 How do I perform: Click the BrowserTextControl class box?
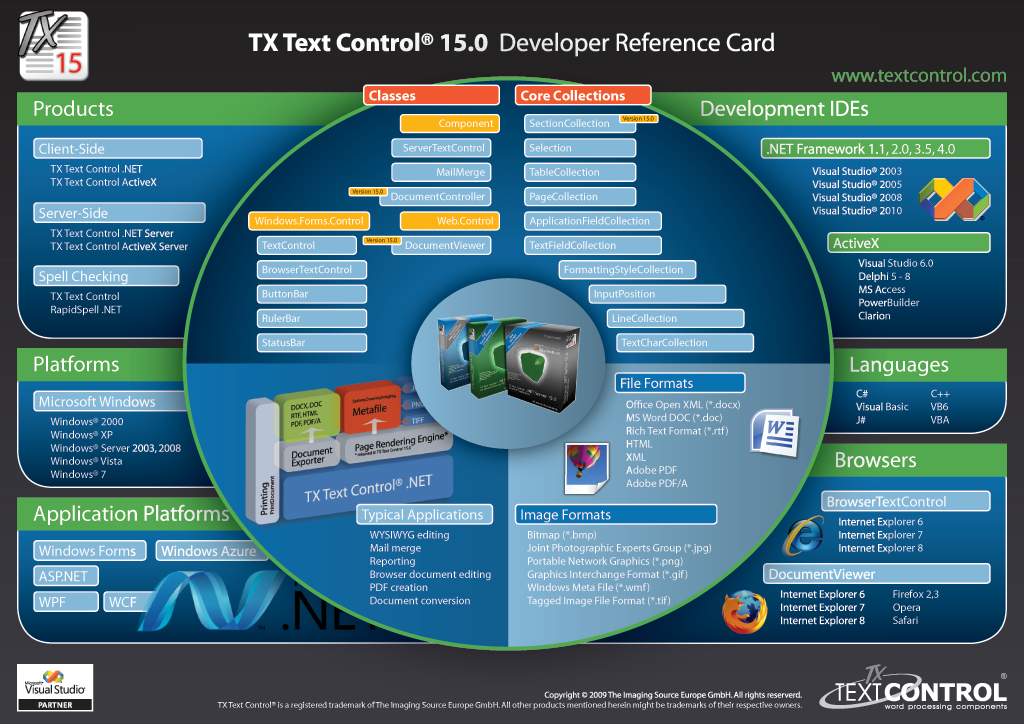[x=312, y=270]
